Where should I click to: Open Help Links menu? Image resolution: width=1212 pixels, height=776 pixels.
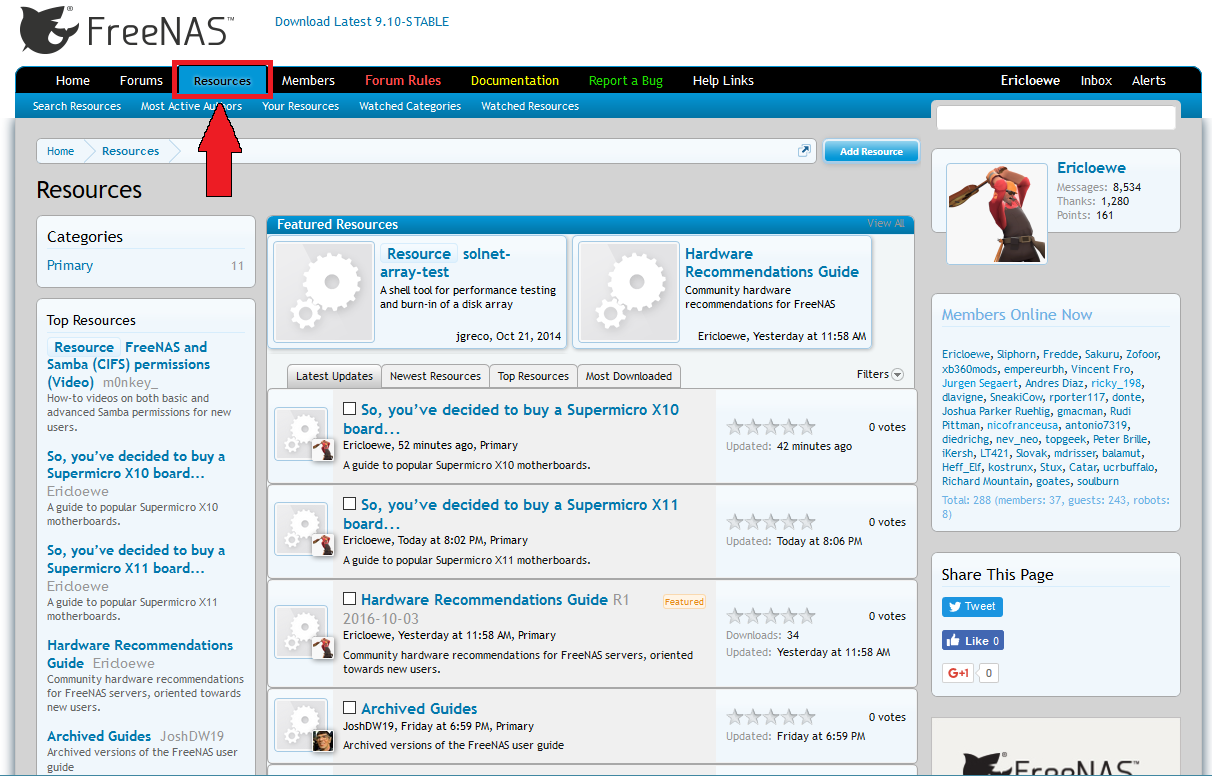(x=723, y=81)
